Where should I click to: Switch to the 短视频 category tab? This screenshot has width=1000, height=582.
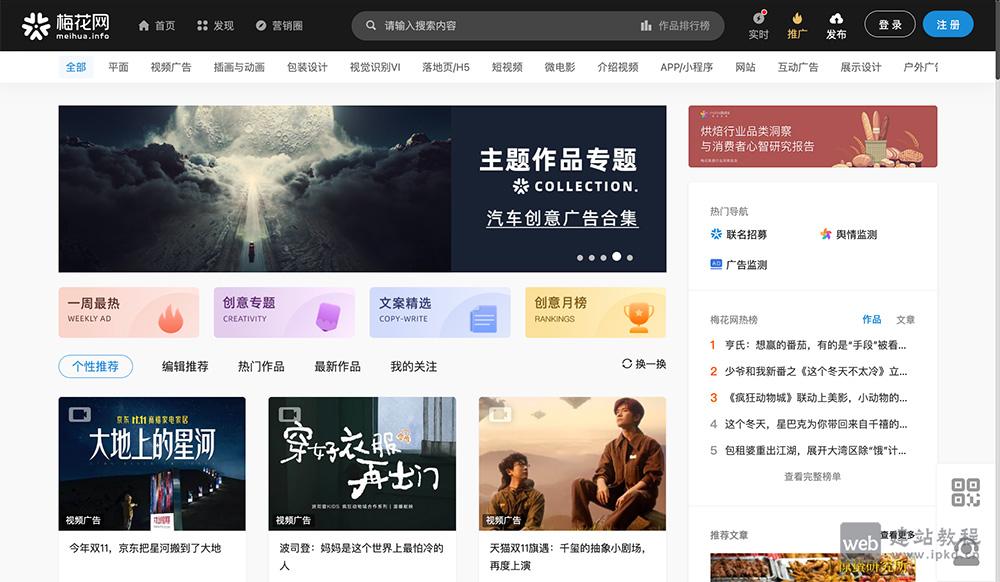click(x=507, y=67)
